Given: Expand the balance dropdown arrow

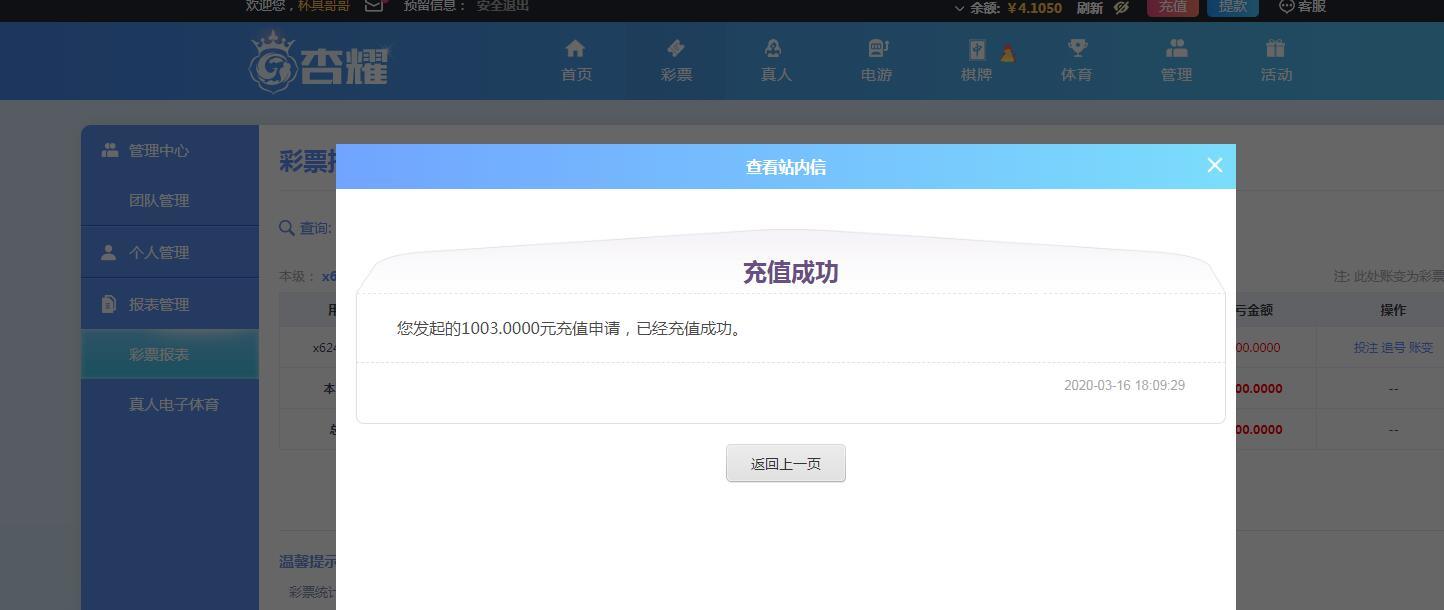Looking at the screenshot, I should pos(960,8).
